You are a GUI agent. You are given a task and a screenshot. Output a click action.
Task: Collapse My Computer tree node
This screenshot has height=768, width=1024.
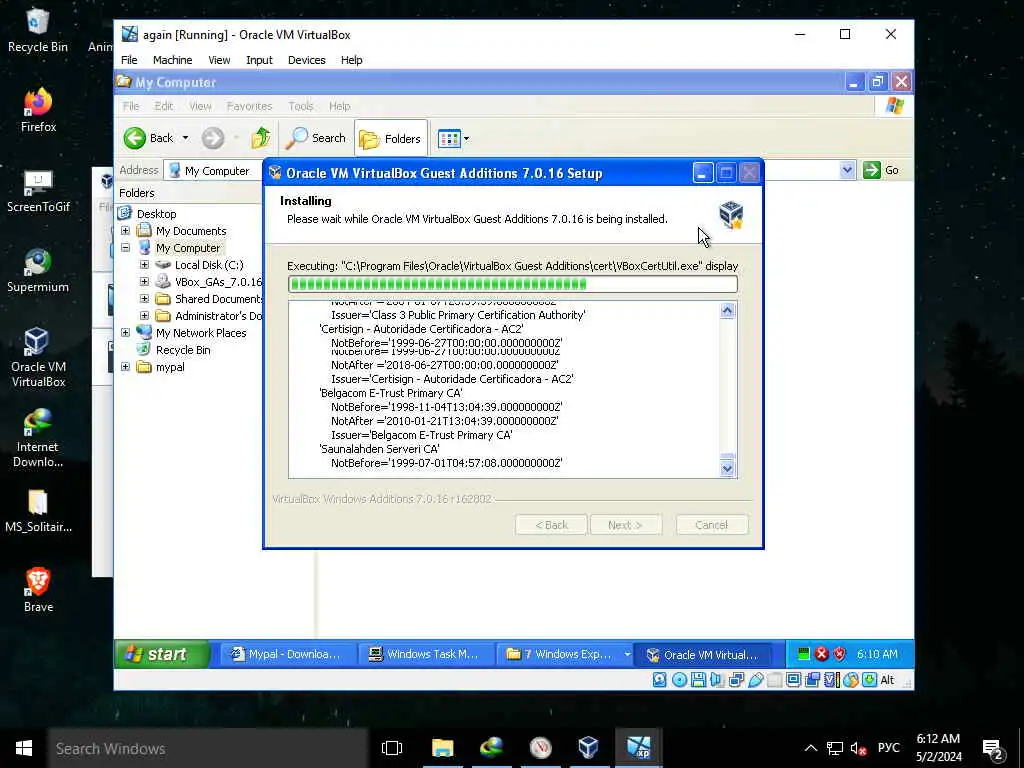coord(125,248)
